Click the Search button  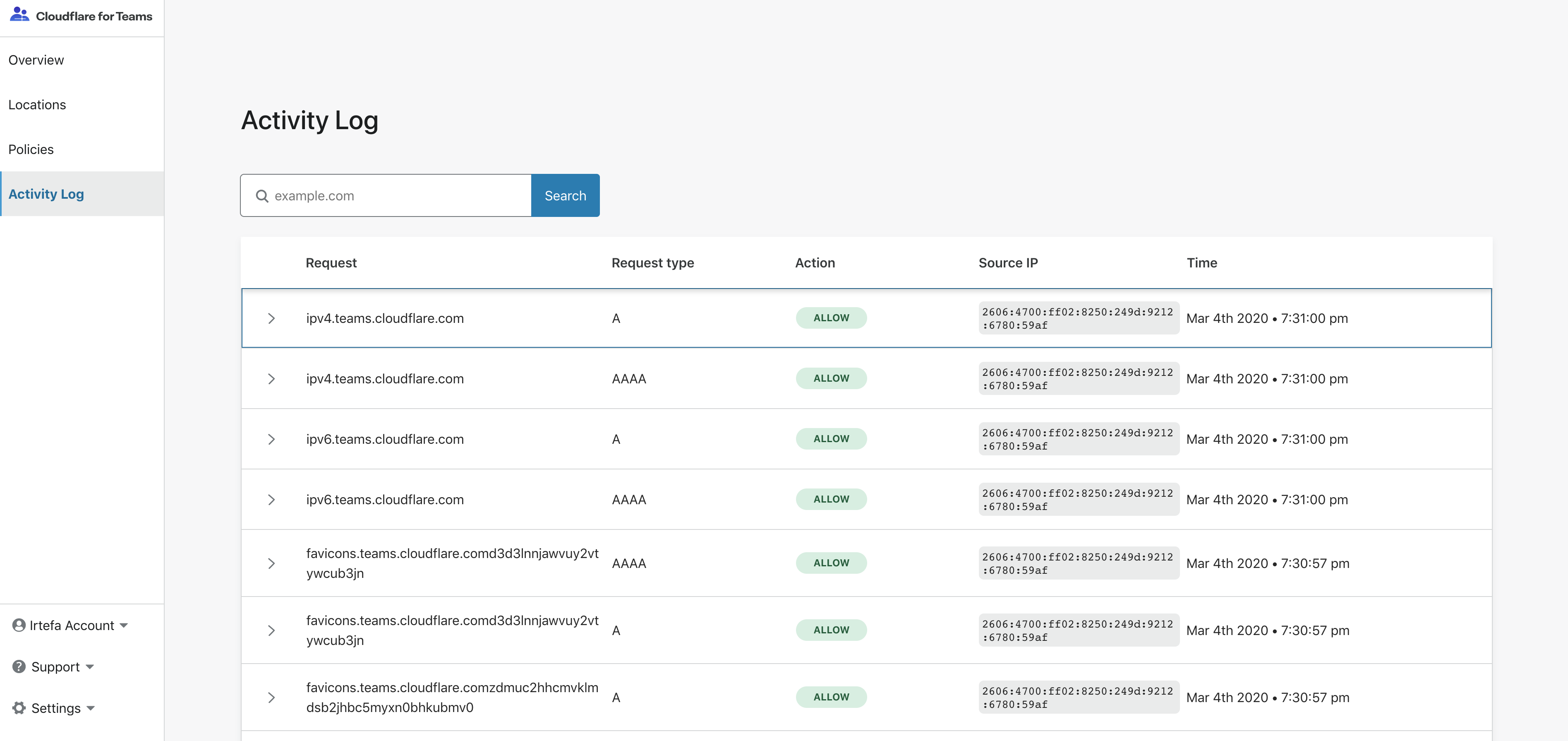click(565, 195)
